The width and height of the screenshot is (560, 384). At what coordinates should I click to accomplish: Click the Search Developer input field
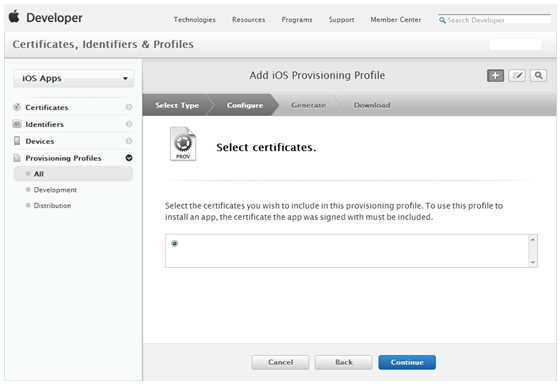click(x=494, y=20)
